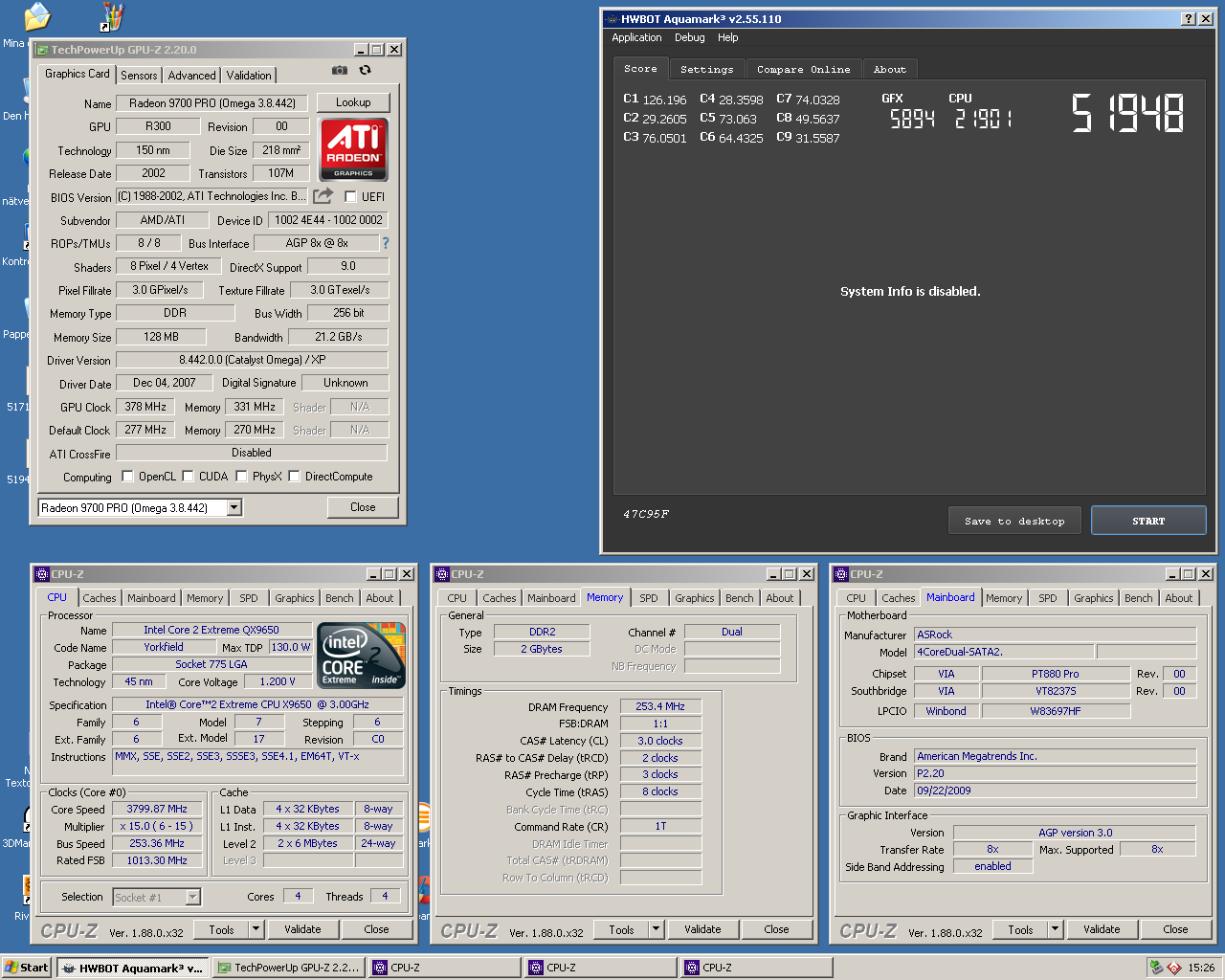Click the 4CoreDual-SATA2 model field
1225x980 pixels.
point(1004,652)
